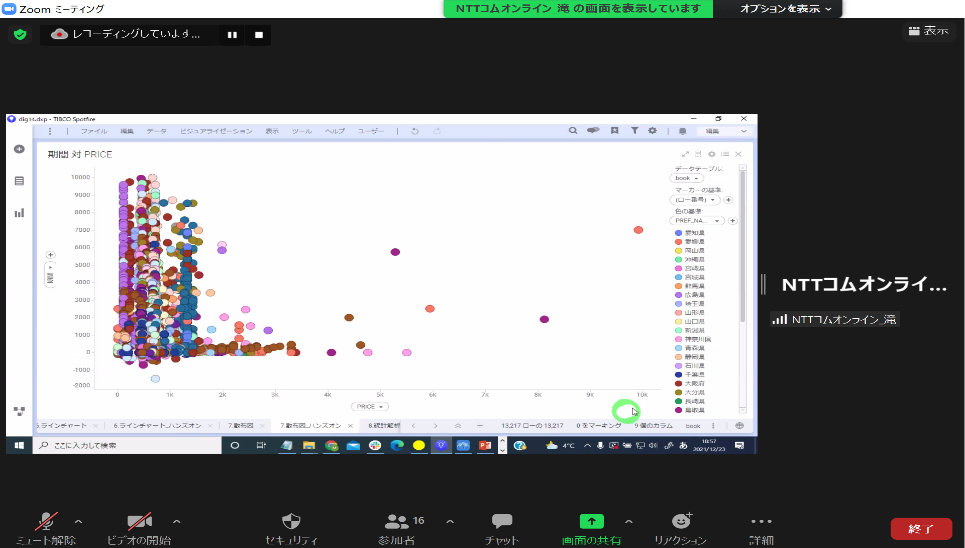
Task: Open the 編集 mode dropdown in Spotfire
Action: (x=724, y=131)
